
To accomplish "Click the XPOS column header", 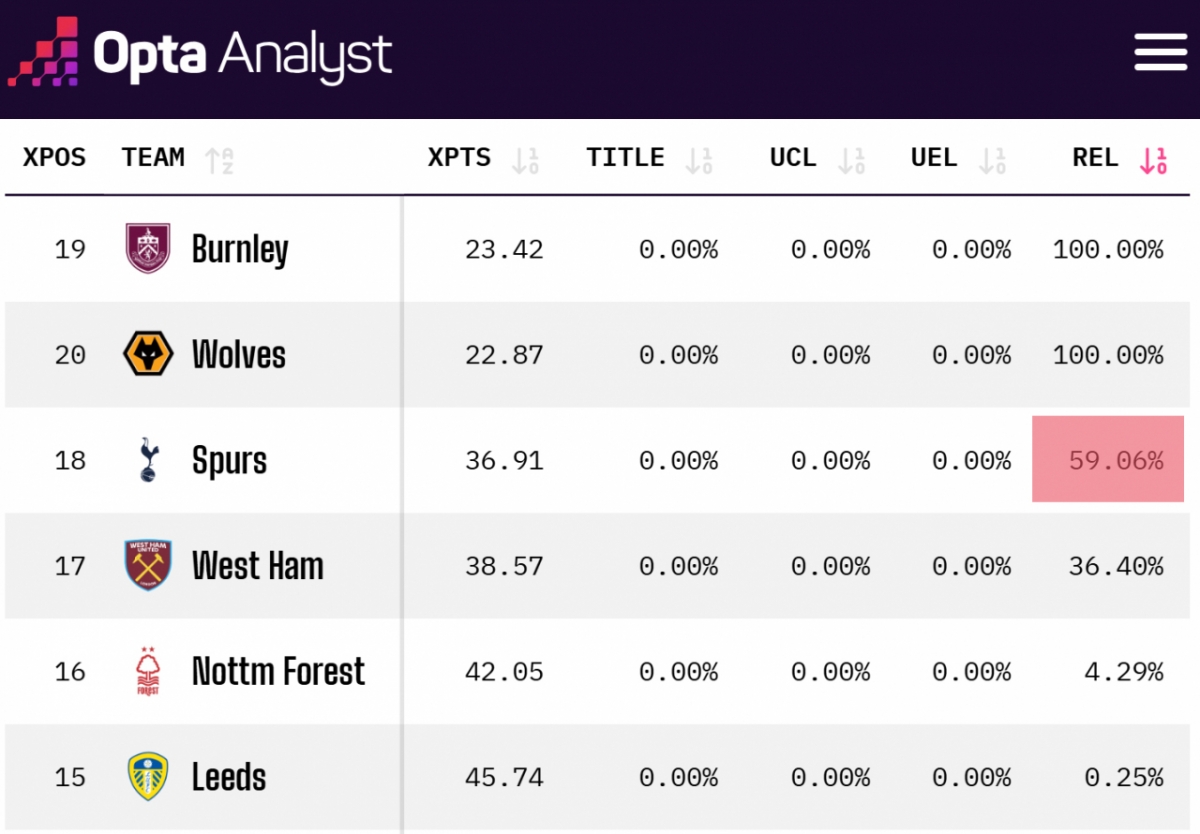I will pos(55,158).
